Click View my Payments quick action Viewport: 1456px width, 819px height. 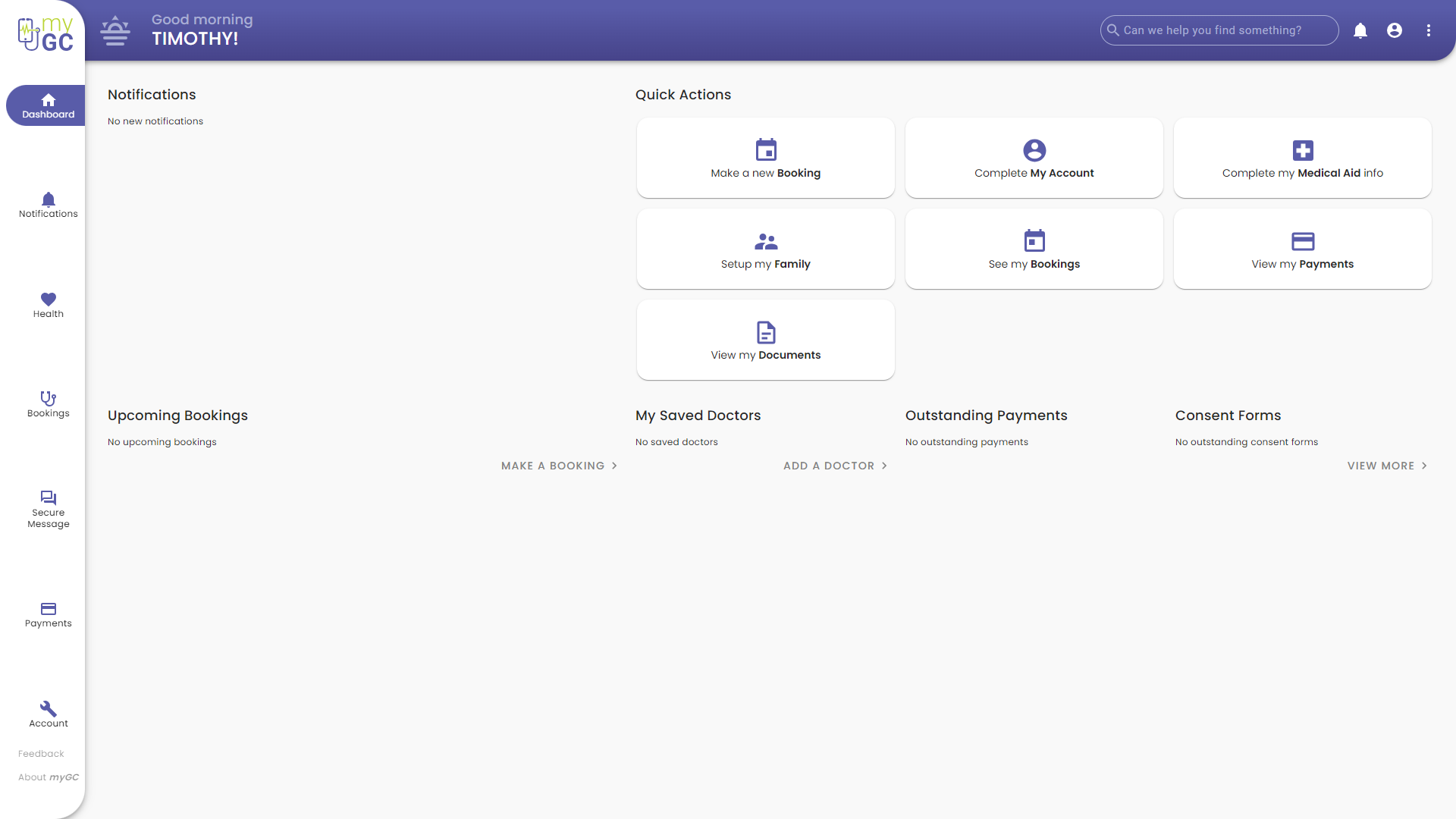point(1302,249)
